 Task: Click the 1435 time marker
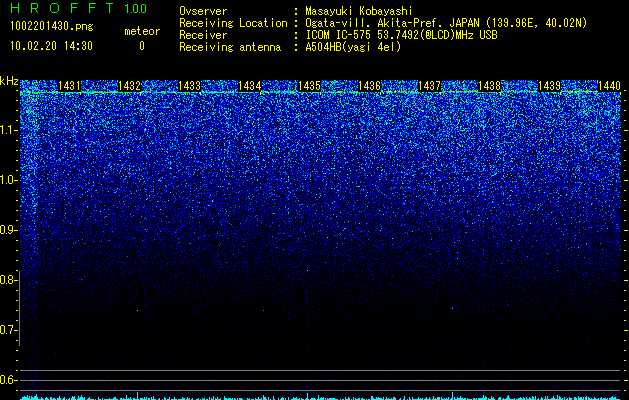pyautogui.click(x=309, y=86)
